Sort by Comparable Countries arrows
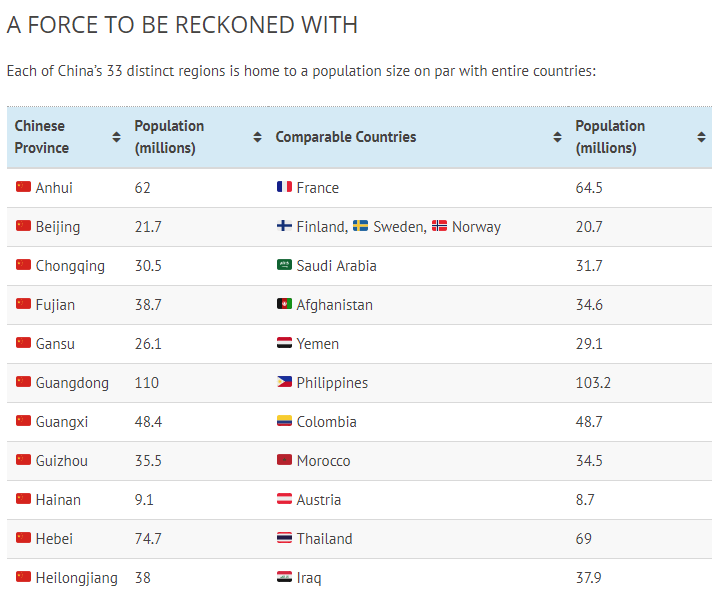The height and width of the screenshot is (598, 717). tap(557, 137)
